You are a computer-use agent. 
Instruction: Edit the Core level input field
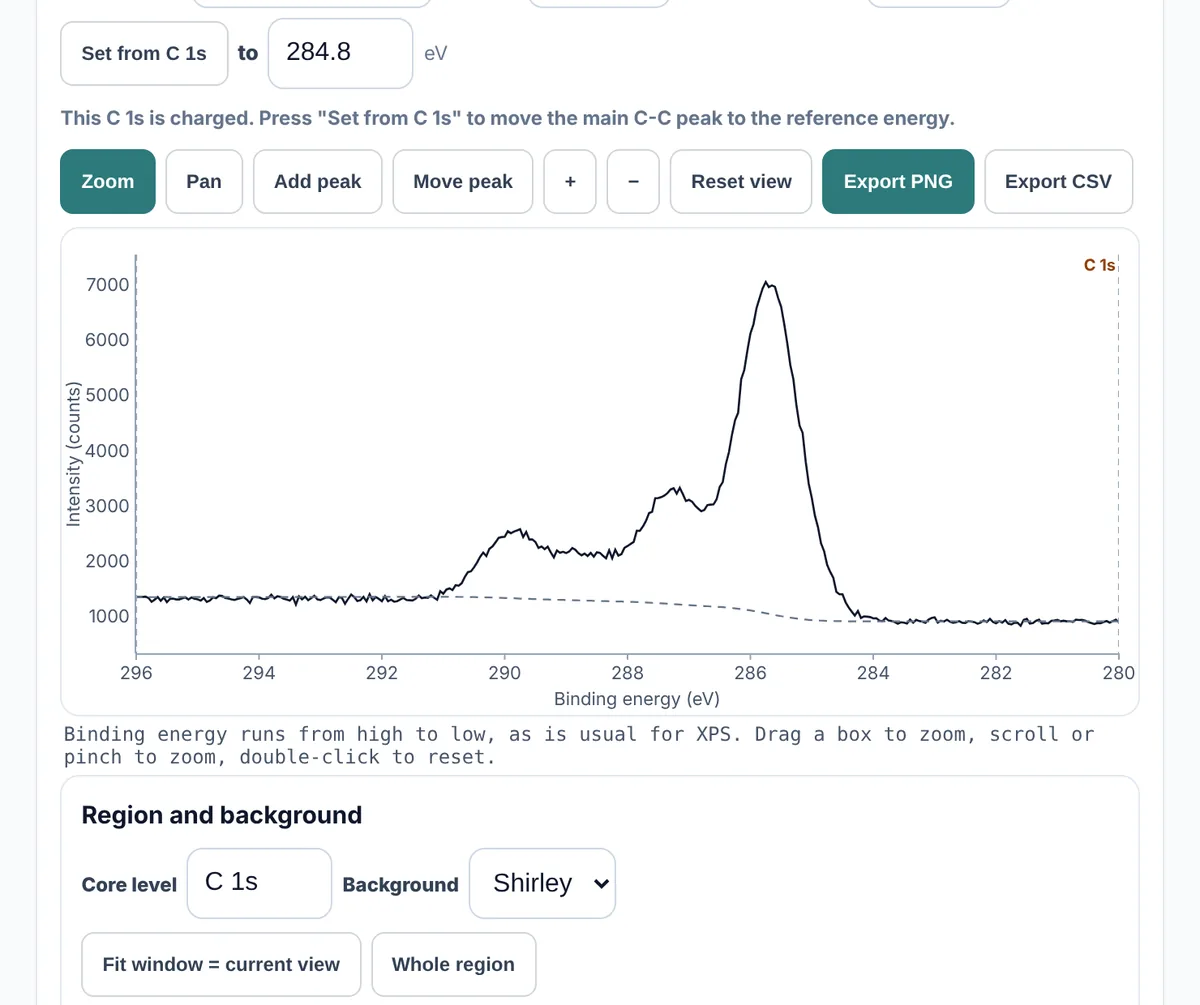[x=259, y=883]
